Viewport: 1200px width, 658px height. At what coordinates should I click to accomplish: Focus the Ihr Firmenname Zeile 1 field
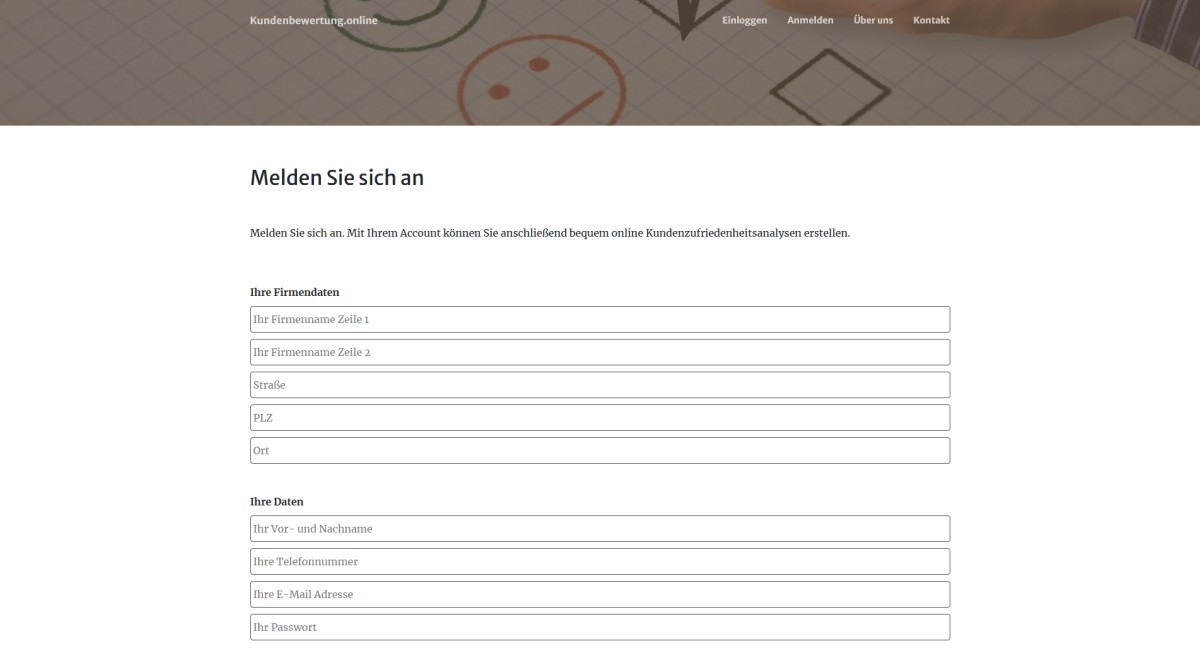[600, 319]
